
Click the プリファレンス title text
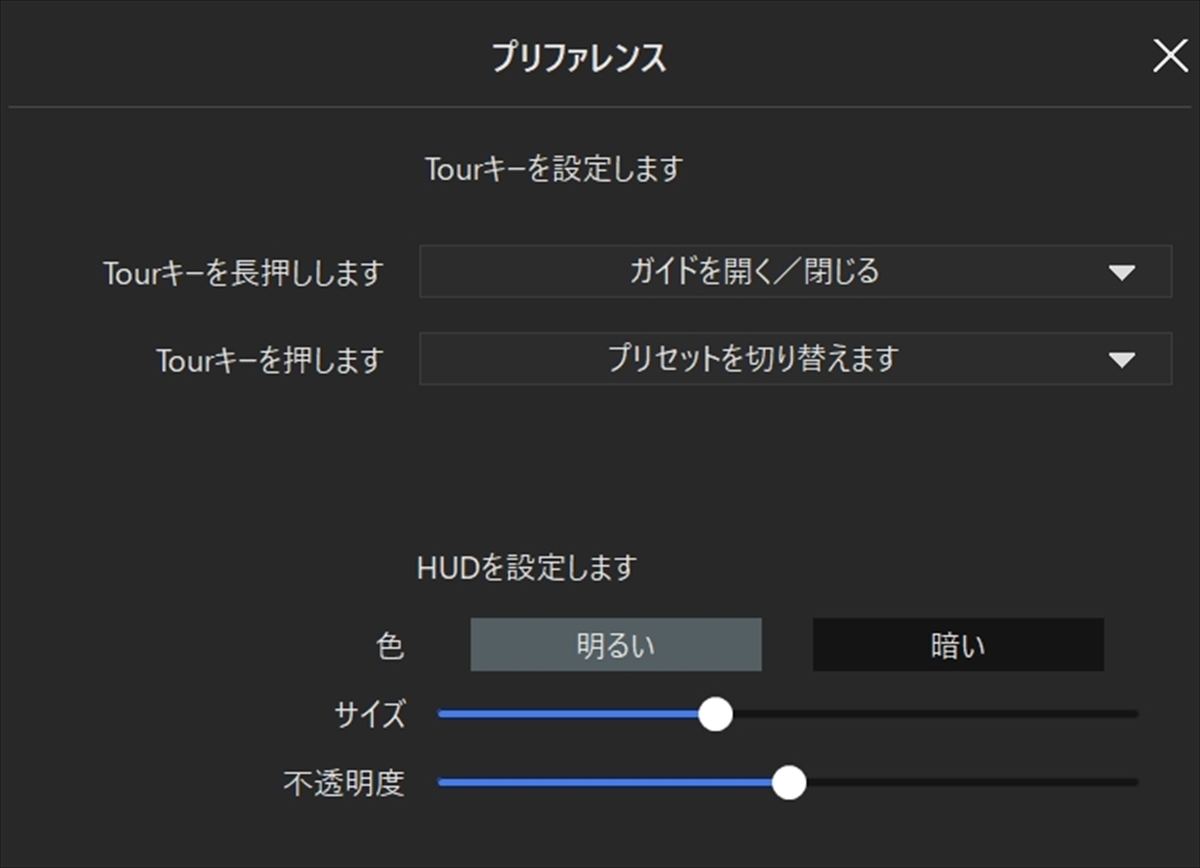tap(579, 58)
